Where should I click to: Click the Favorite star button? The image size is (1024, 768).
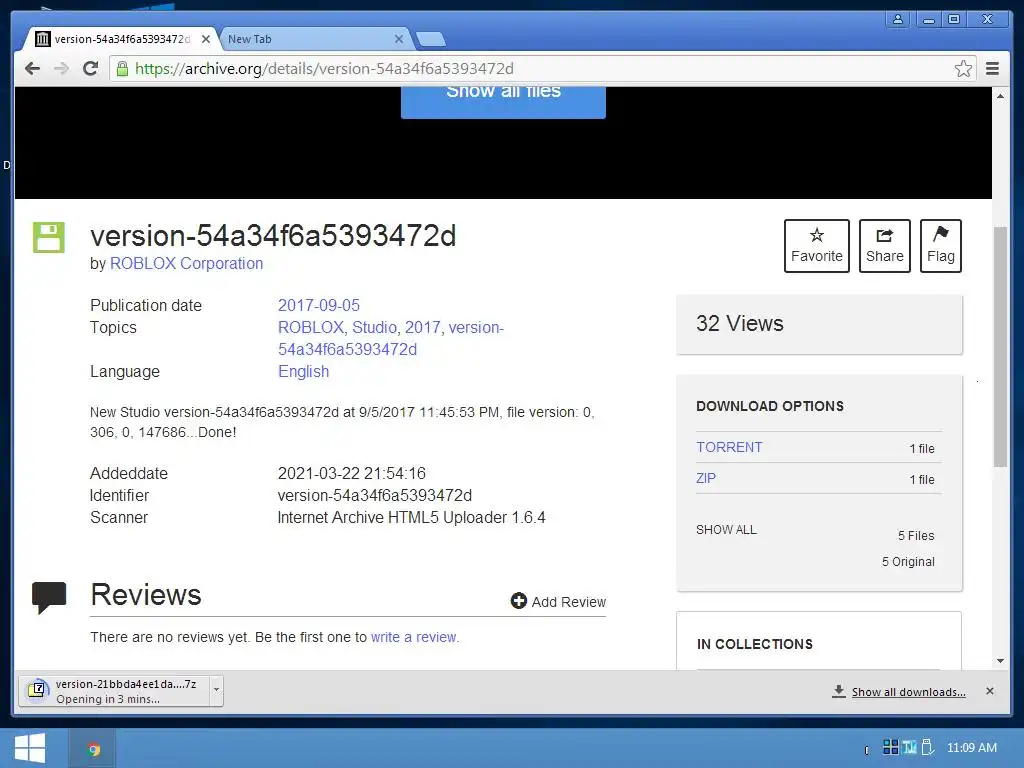(816, 246)
